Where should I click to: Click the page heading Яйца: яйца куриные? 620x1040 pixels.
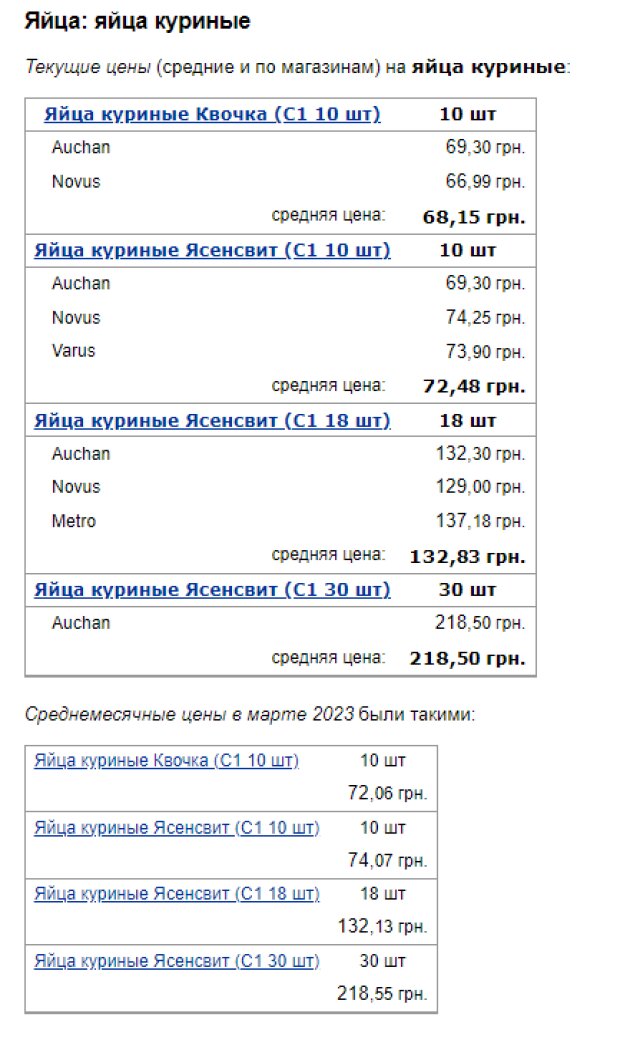tap(137, 21)
